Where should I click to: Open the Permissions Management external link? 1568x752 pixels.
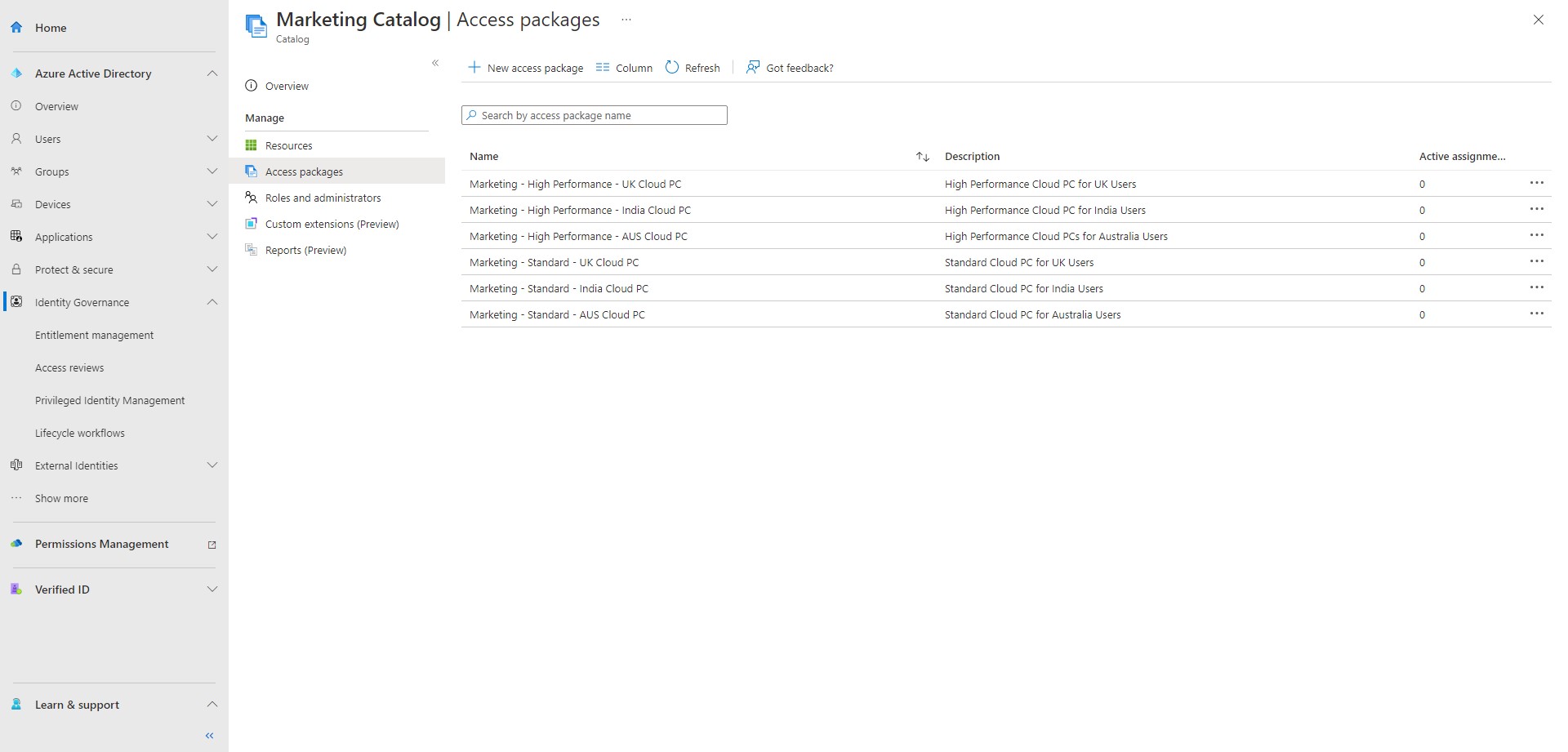pyautogui.click(x=212, y=545)
